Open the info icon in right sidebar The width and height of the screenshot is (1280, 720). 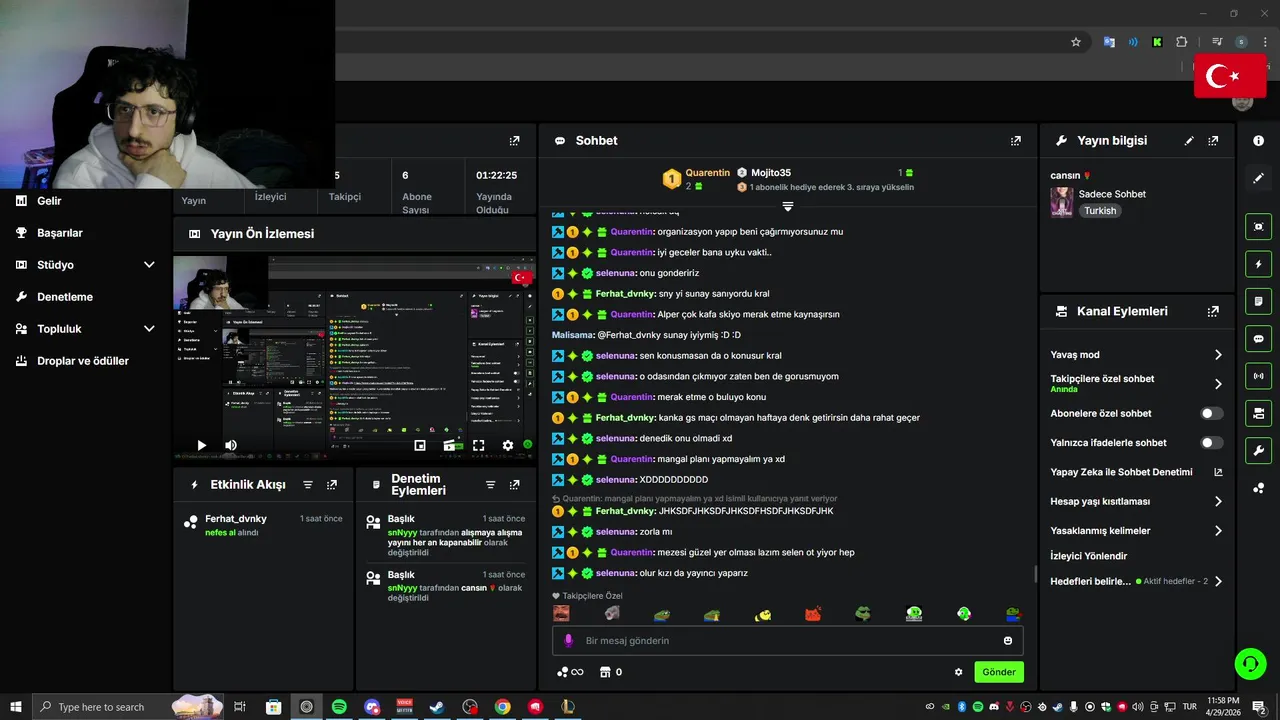coord(1258,141)
